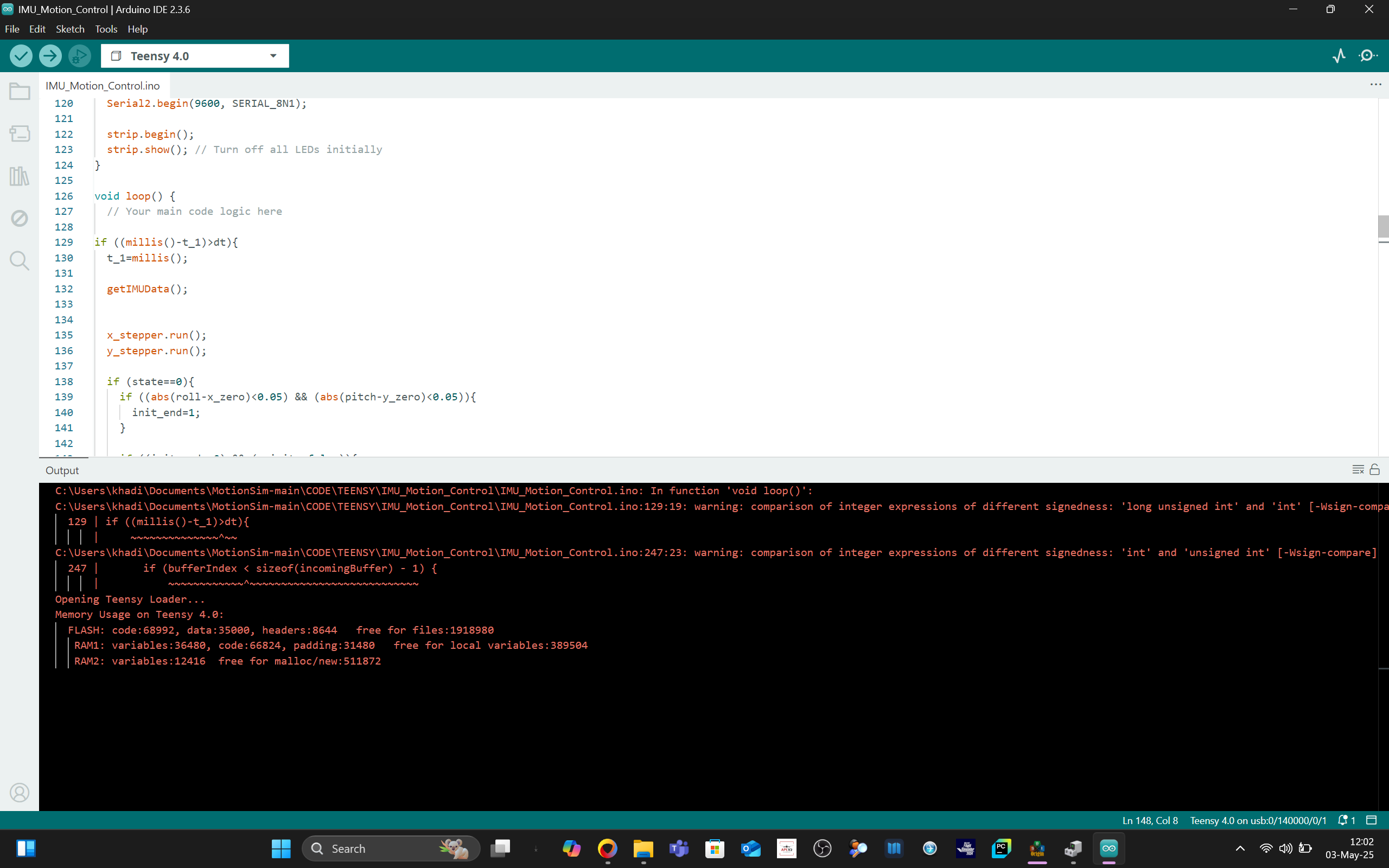Click the Upload arrow button
The height and width of the screenshot is (868, 1389).
(x=50, y=56)
